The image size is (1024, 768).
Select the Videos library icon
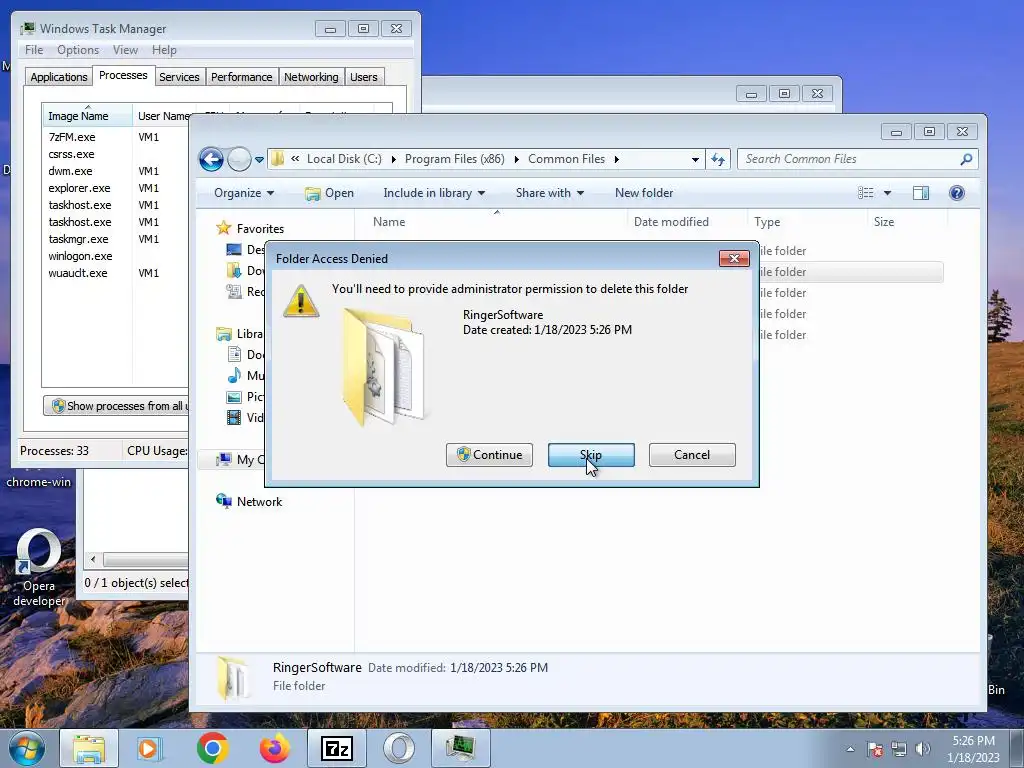click(x=234, y=417)
